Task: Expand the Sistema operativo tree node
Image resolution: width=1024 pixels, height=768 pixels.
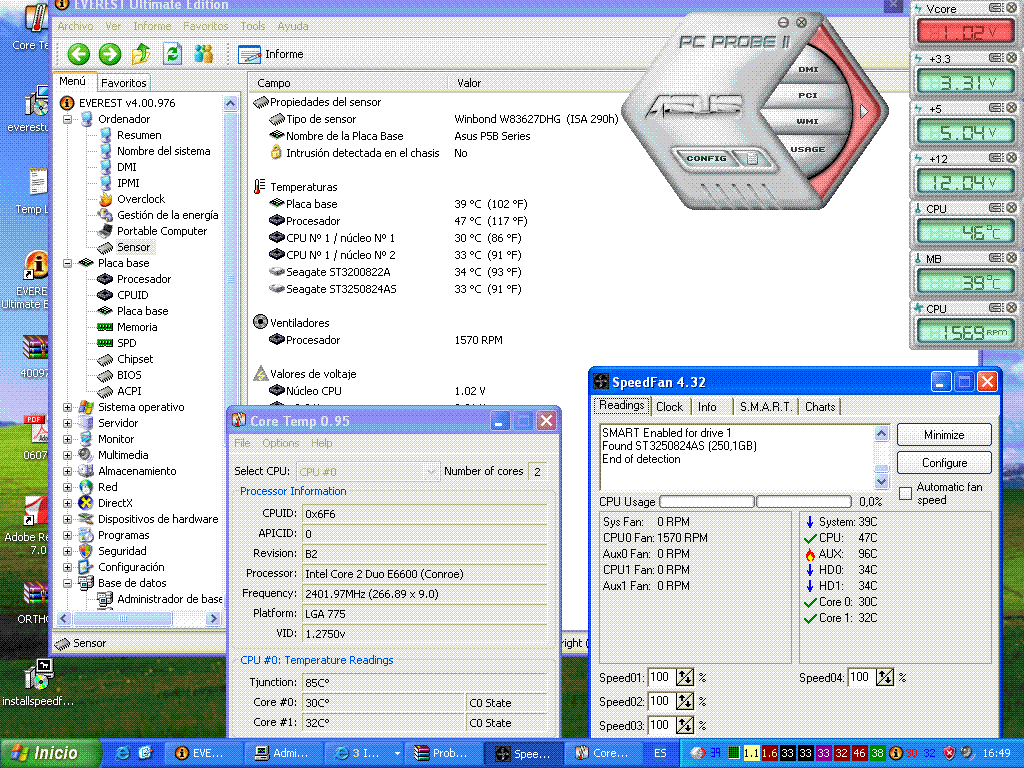Action: pyautogui.click(x=67, y=407)
